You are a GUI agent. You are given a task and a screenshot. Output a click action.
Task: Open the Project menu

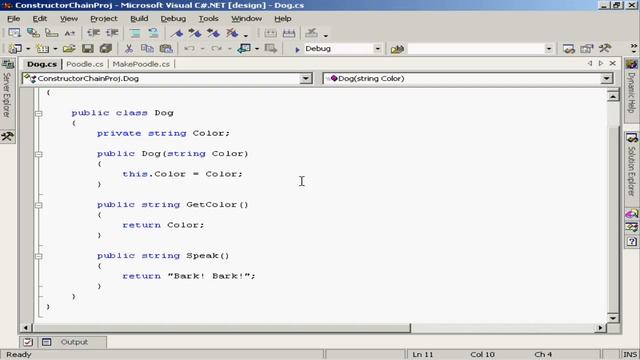pyautogui.click(x=104, y=19)
